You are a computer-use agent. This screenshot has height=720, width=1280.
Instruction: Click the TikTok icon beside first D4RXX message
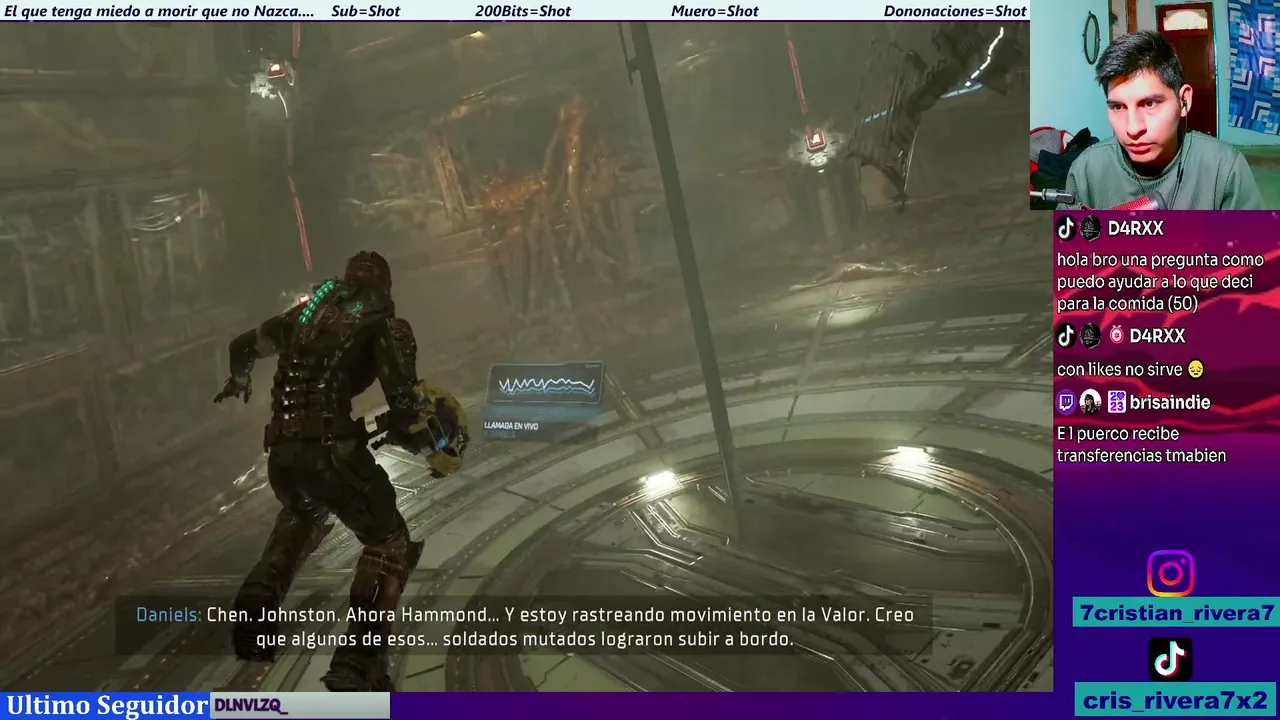(1066, 228)
